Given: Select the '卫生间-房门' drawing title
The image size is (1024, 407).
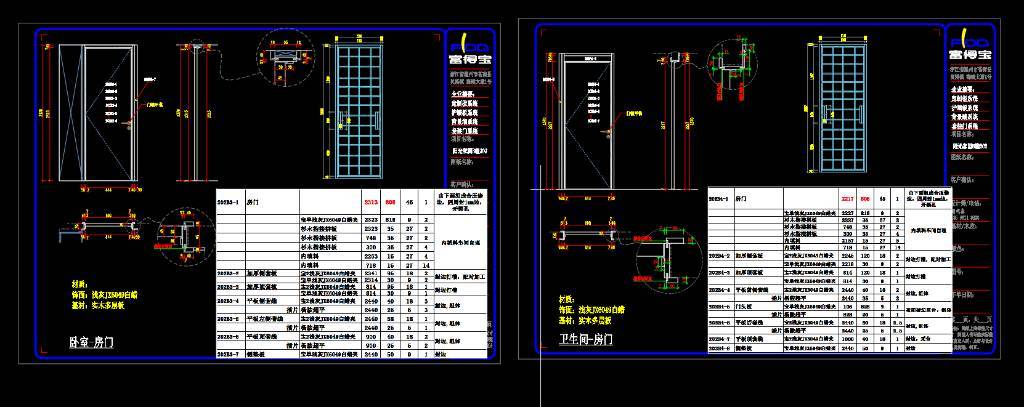Looking at the screenshot, I should coord(586,340).
